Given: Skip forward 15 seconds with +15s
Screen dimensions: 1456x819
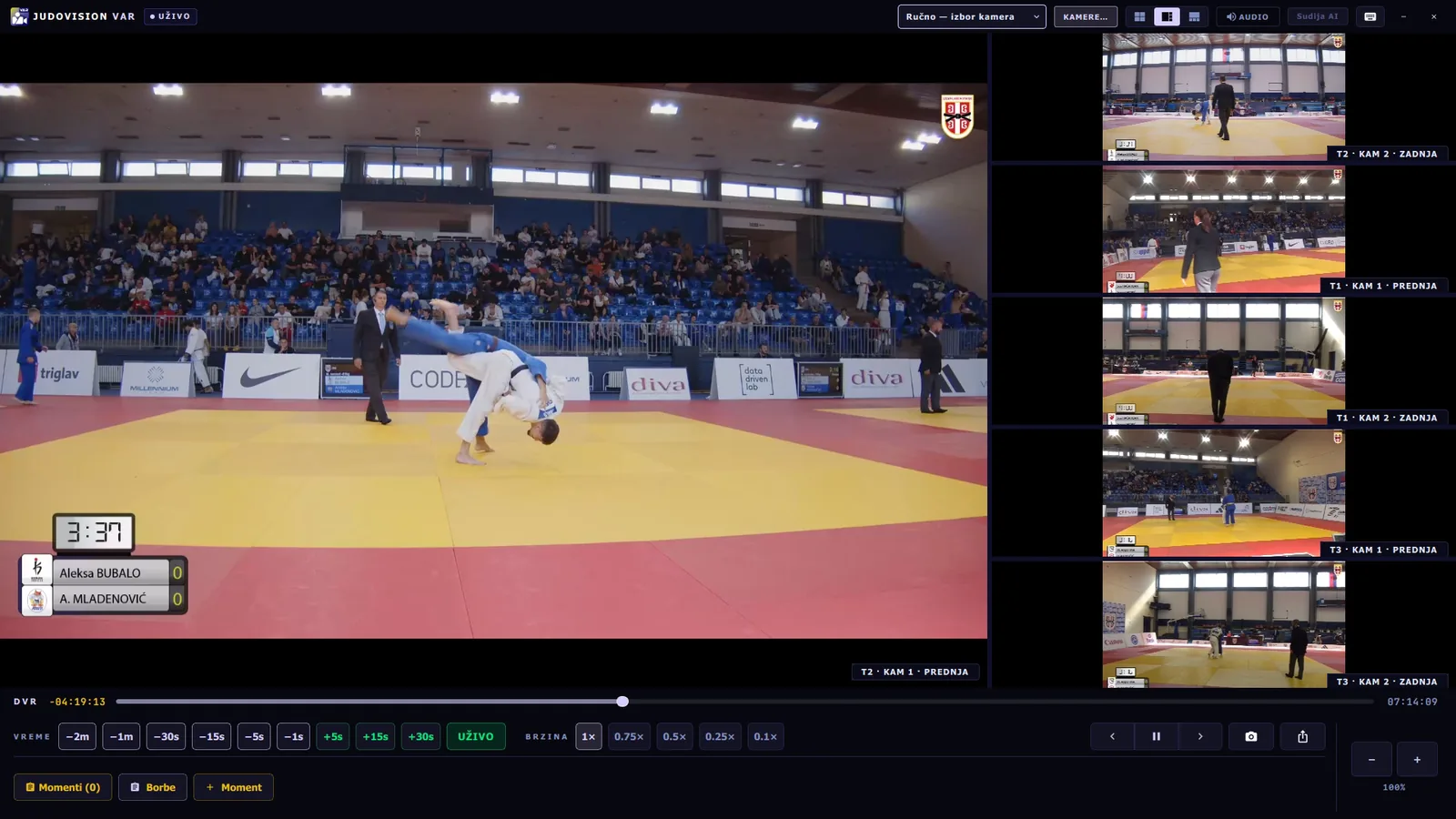Looking at the screenshot, I should tap(375, 736).
